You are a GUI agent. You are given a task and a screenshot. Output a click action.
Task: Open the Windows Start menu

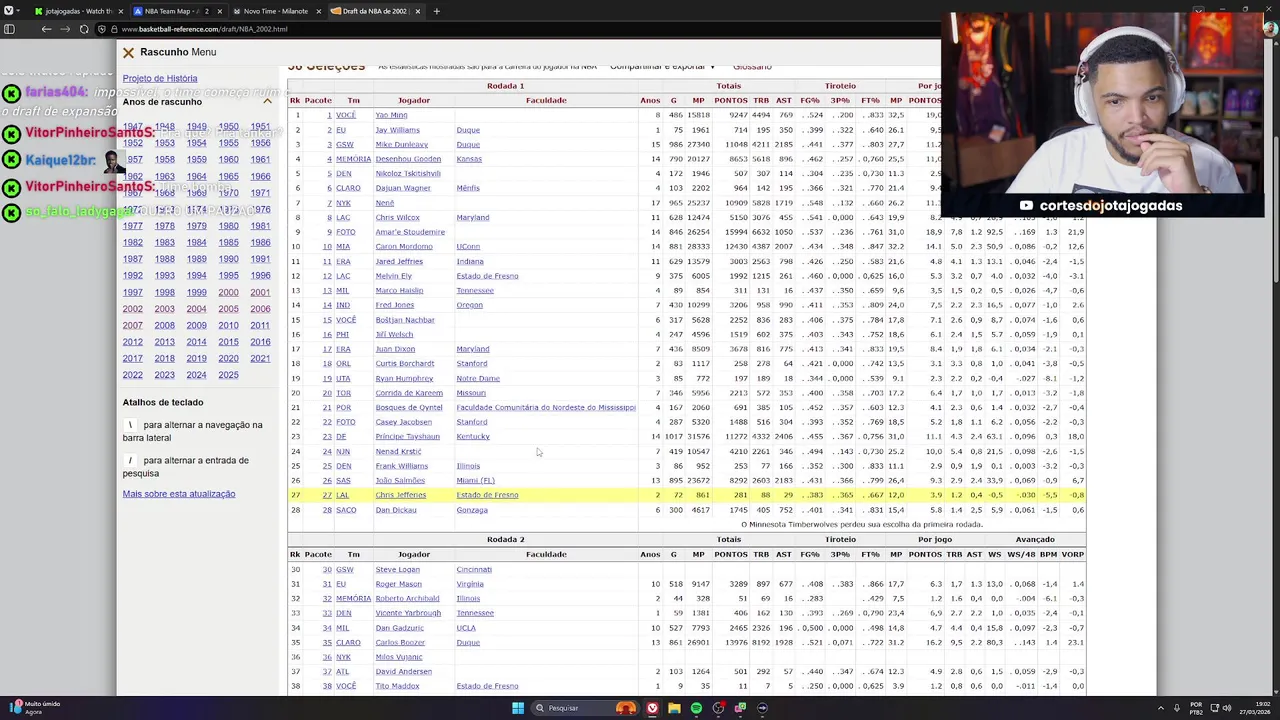[x=518, y=708]
